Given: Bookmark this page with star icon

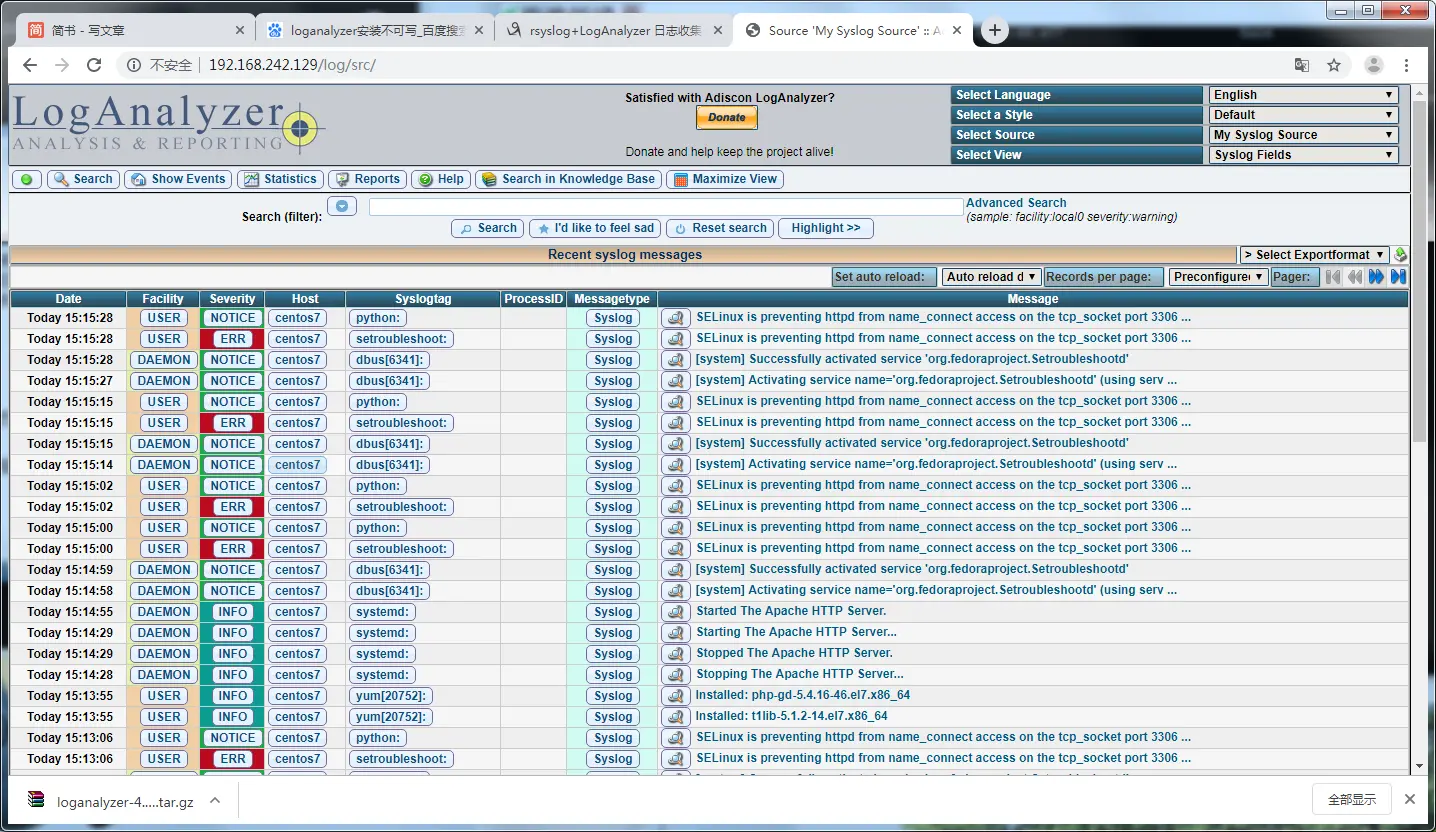Looking at the screenshot, I should tap(1334, 65).
